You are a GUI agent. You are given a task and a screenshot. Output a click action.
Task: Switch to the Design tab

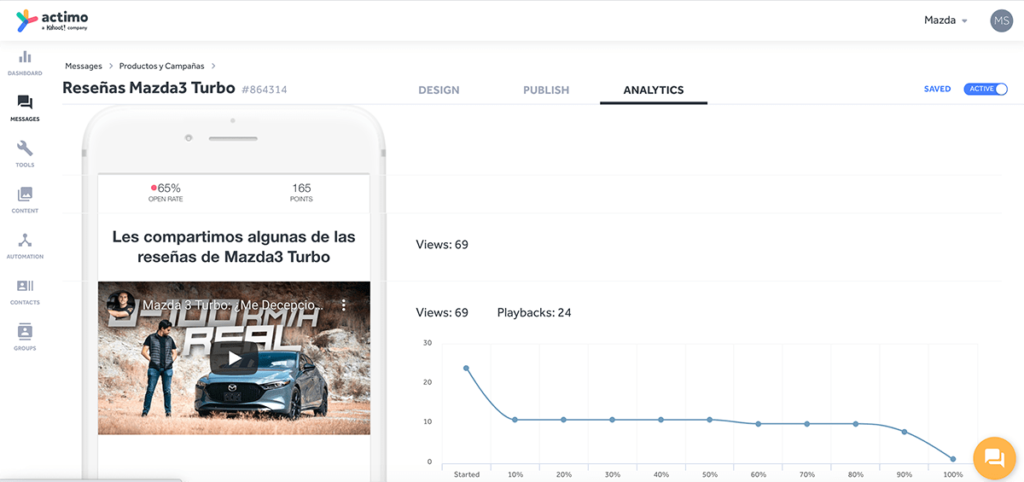pos(439,90)
